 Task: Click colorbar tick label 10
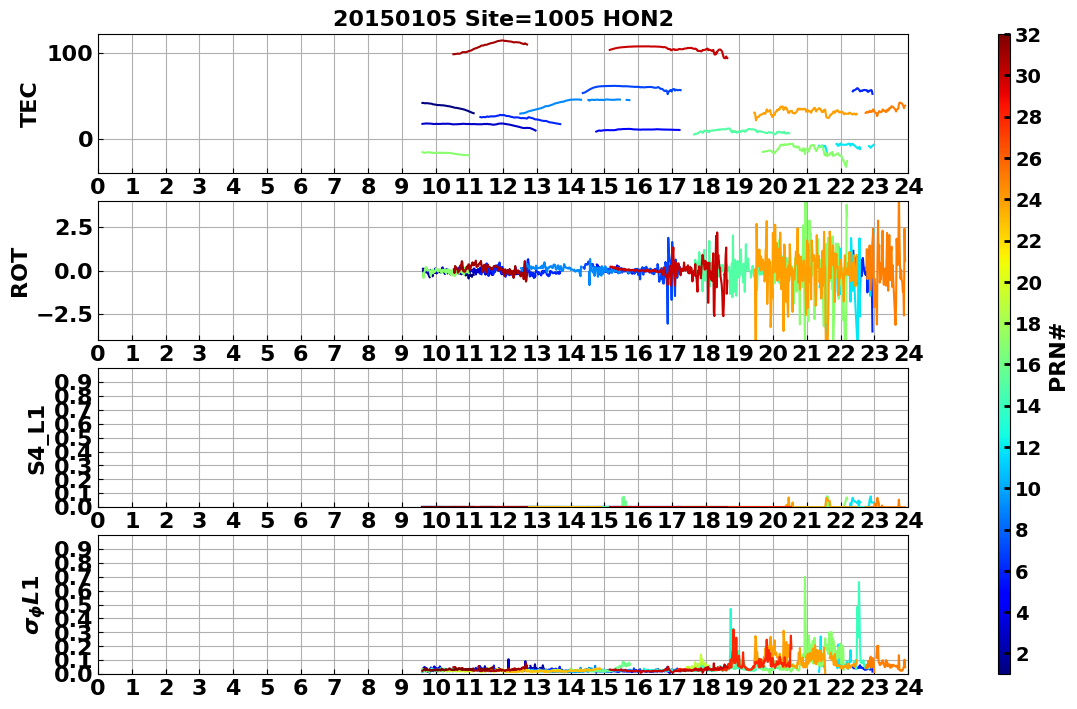click(x=1028, y=488)
